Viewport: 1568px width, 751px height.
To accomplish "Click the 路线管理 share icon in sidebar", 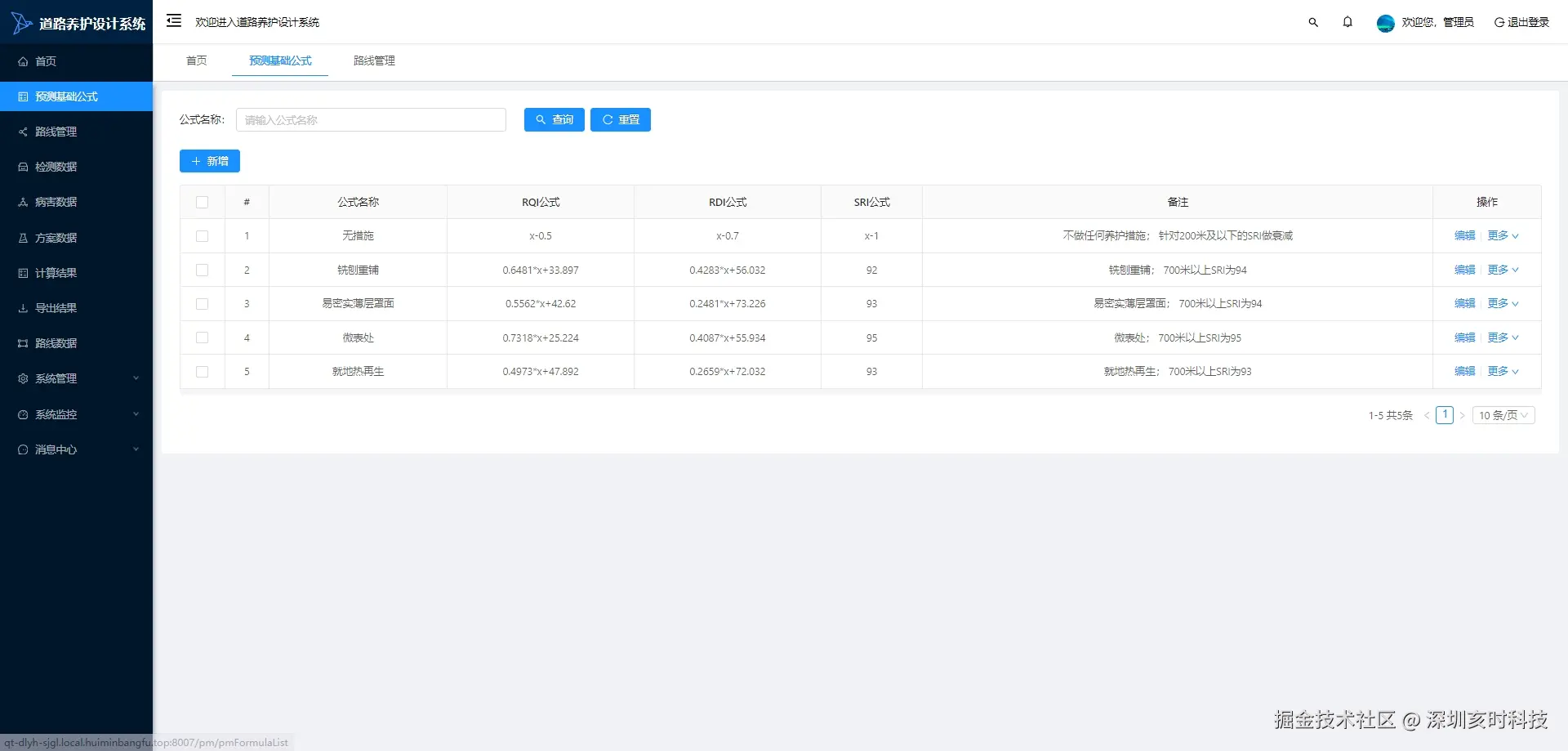I will tap(23, 132).
